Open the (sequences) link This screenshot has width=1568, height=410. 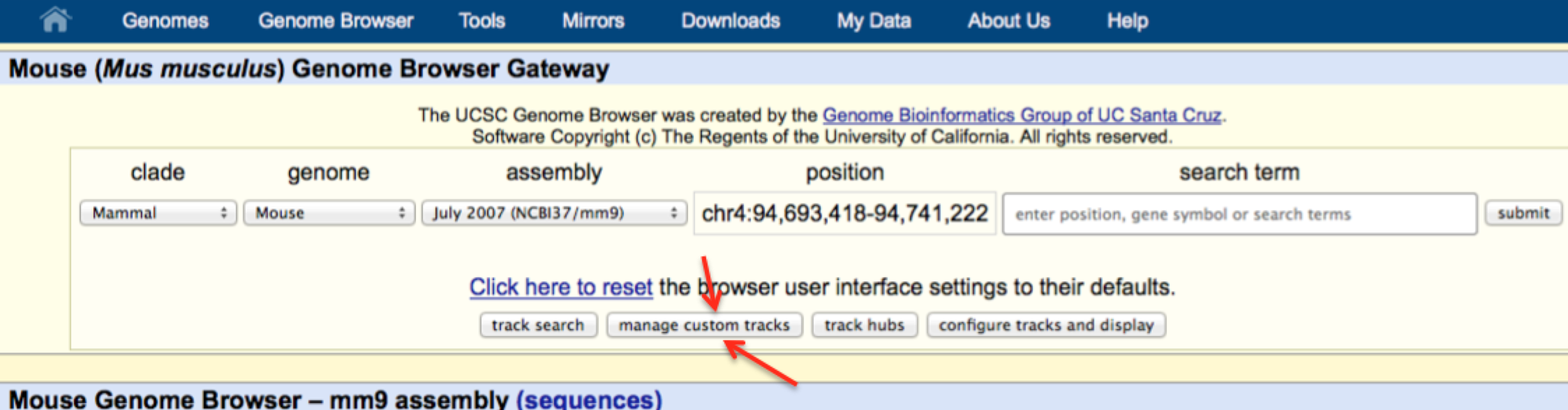(589, 400)
